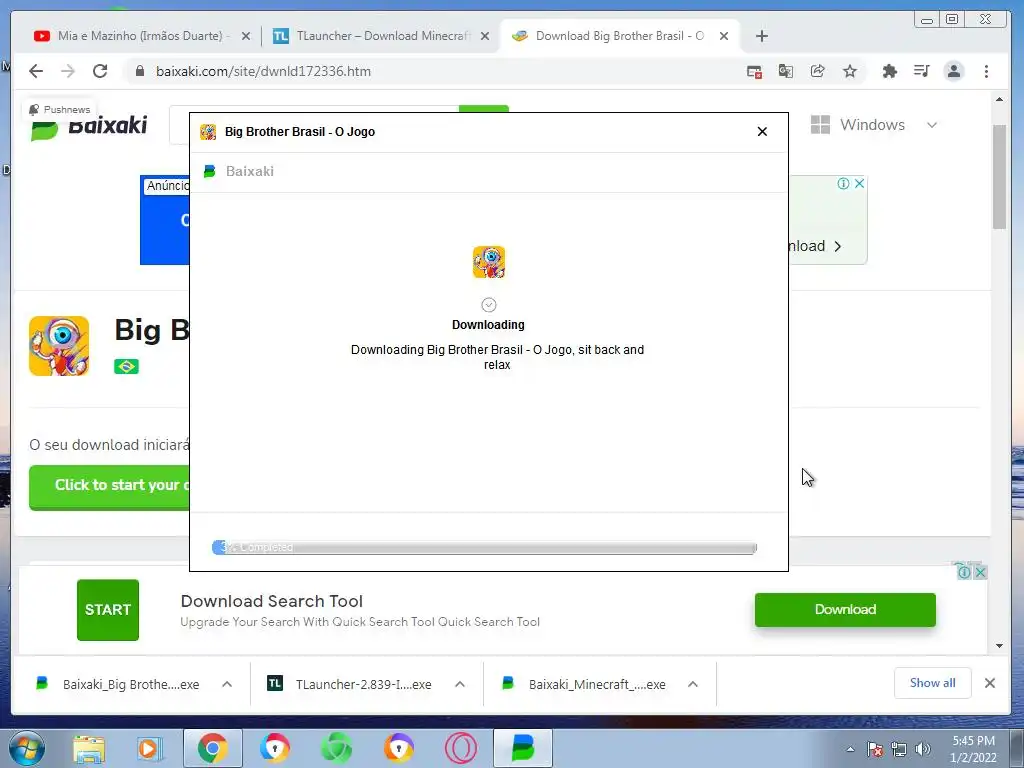Click the Baixaki site logo

click(89, 125)
